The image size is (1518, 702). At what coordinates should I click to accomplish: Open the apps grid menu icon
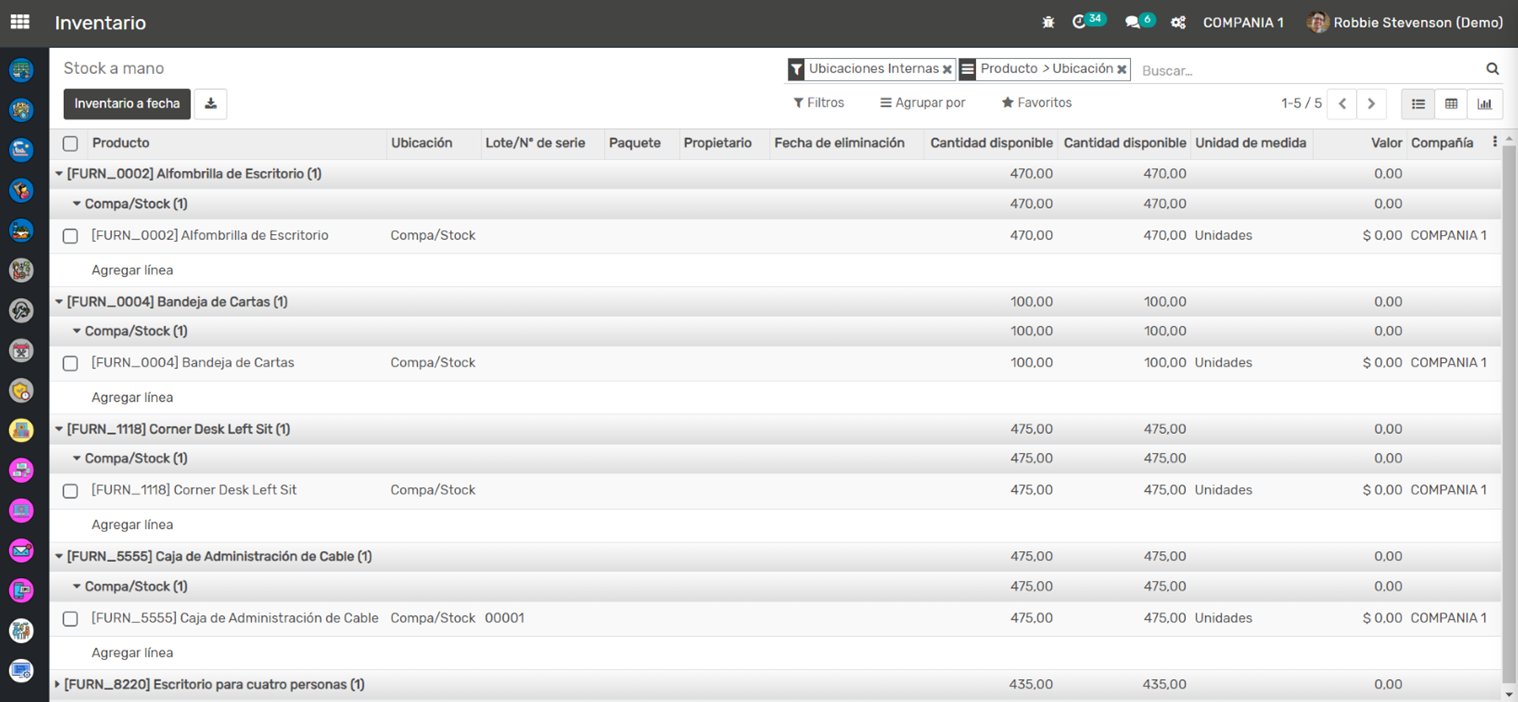[x=20, y=22]
